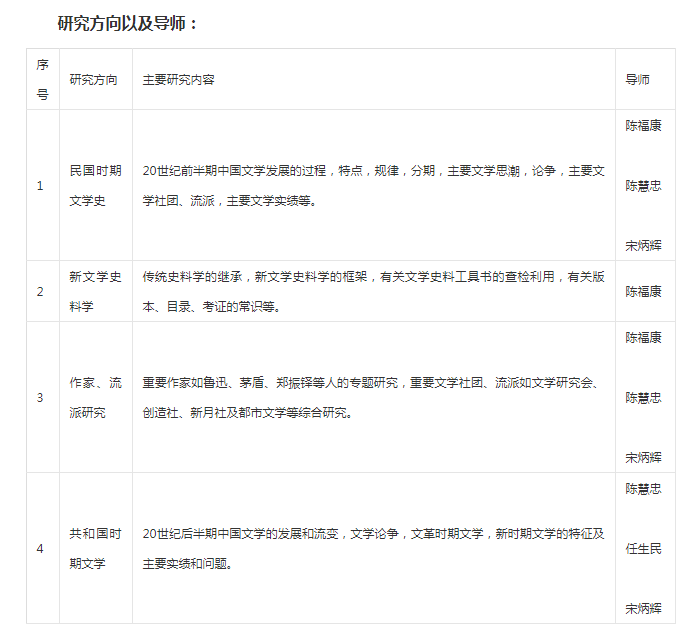Select 宋炳辉 in the 民国时期文学史 row
Image resolution: width=695 pixels, height=630 pixels.
tap(643, 245)
